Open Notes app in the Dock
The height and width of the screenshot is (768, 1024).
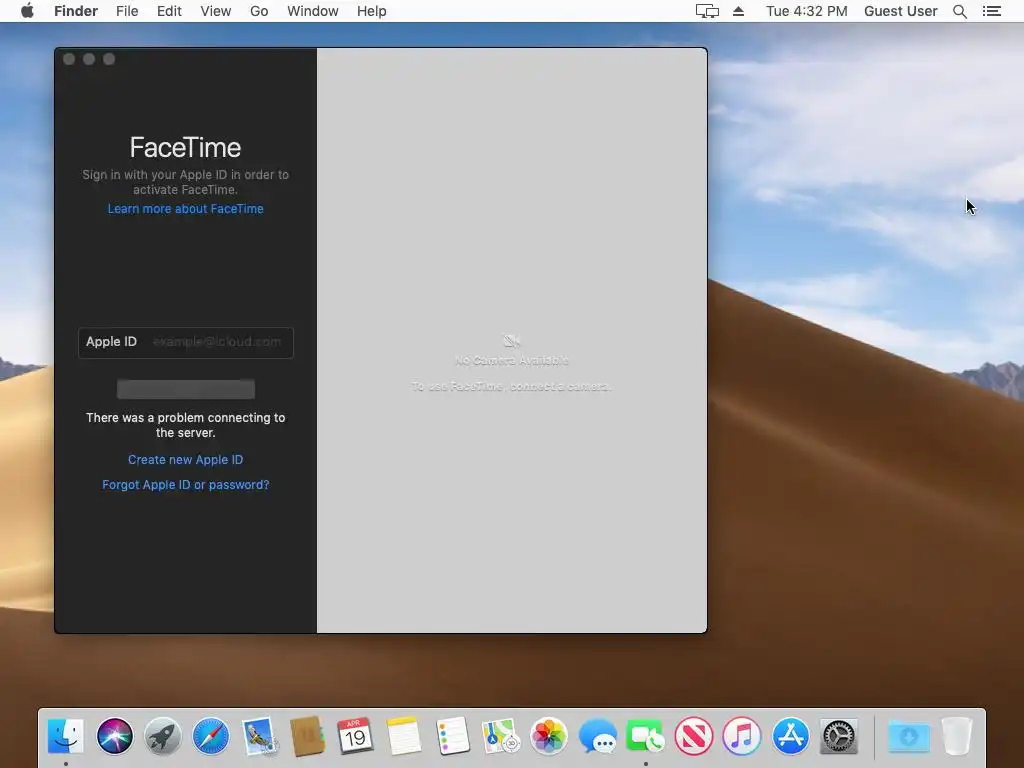coord(404,736)
